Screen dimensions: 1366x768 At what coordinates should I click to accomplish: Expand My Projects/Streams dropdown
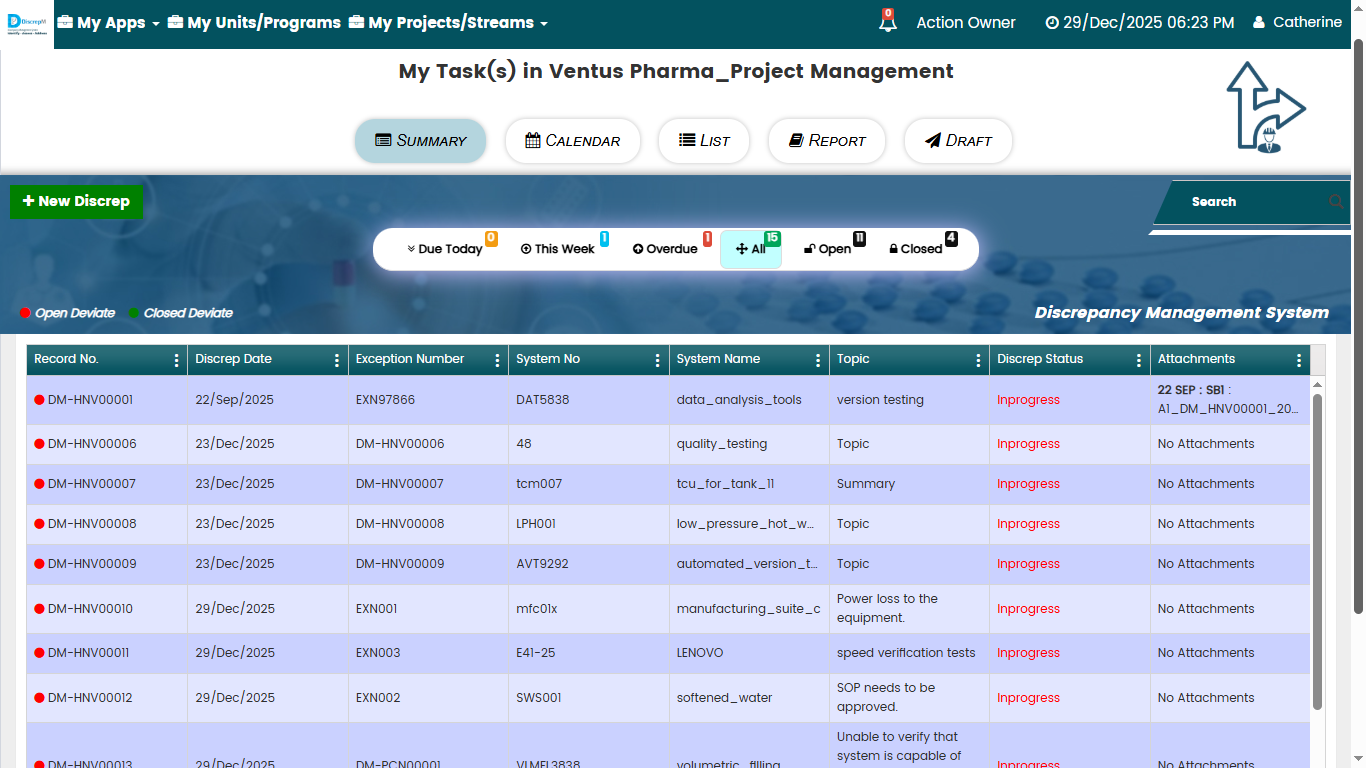[x=448, y=23]
